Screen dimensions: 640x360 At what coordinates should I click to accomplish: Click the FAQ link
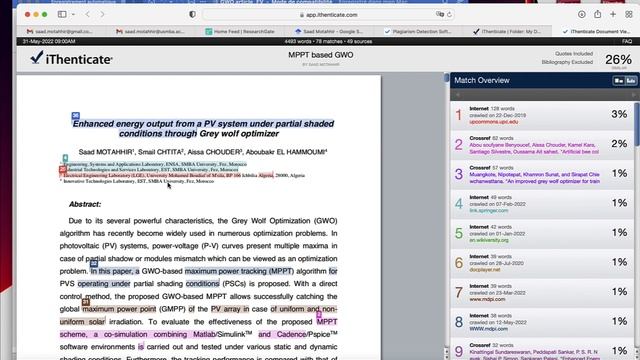click(x=627, y=41)
